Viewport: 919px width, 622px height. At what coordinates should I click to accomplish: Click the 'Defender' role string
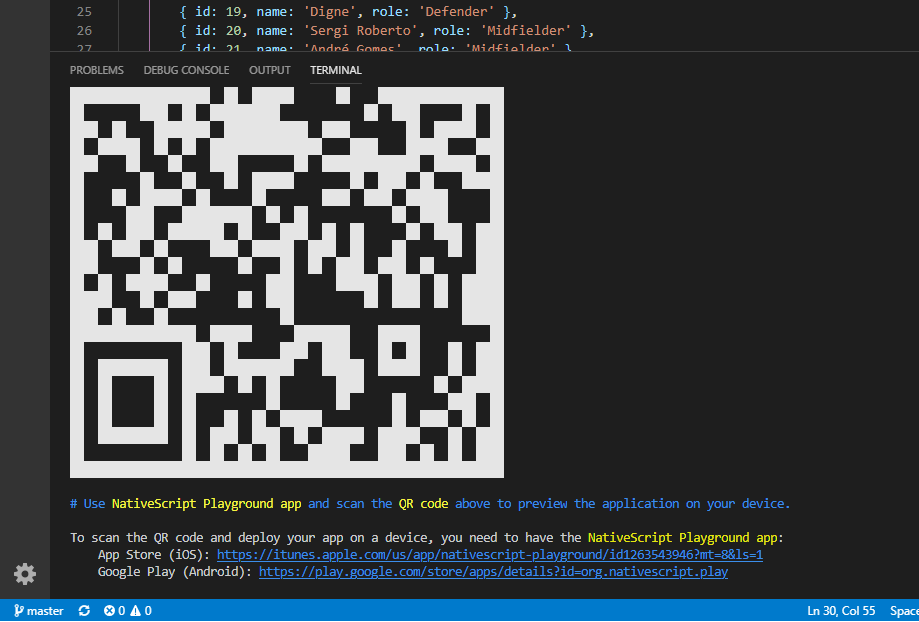(x=456, y=11)
